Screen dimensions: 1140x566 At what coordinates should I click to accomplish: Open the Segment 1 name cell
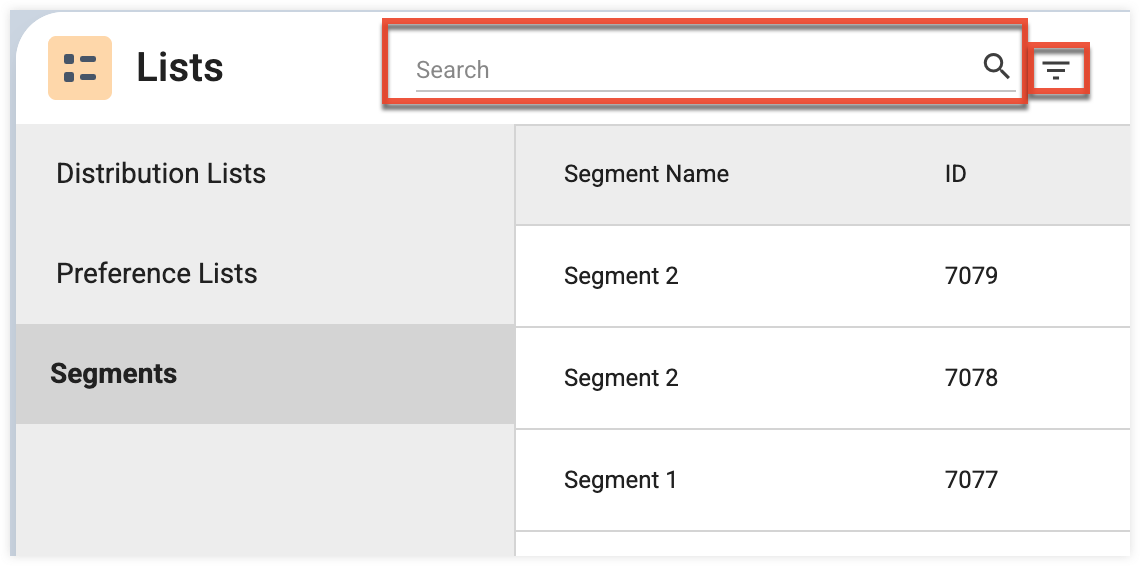click(x=620, y=480)
